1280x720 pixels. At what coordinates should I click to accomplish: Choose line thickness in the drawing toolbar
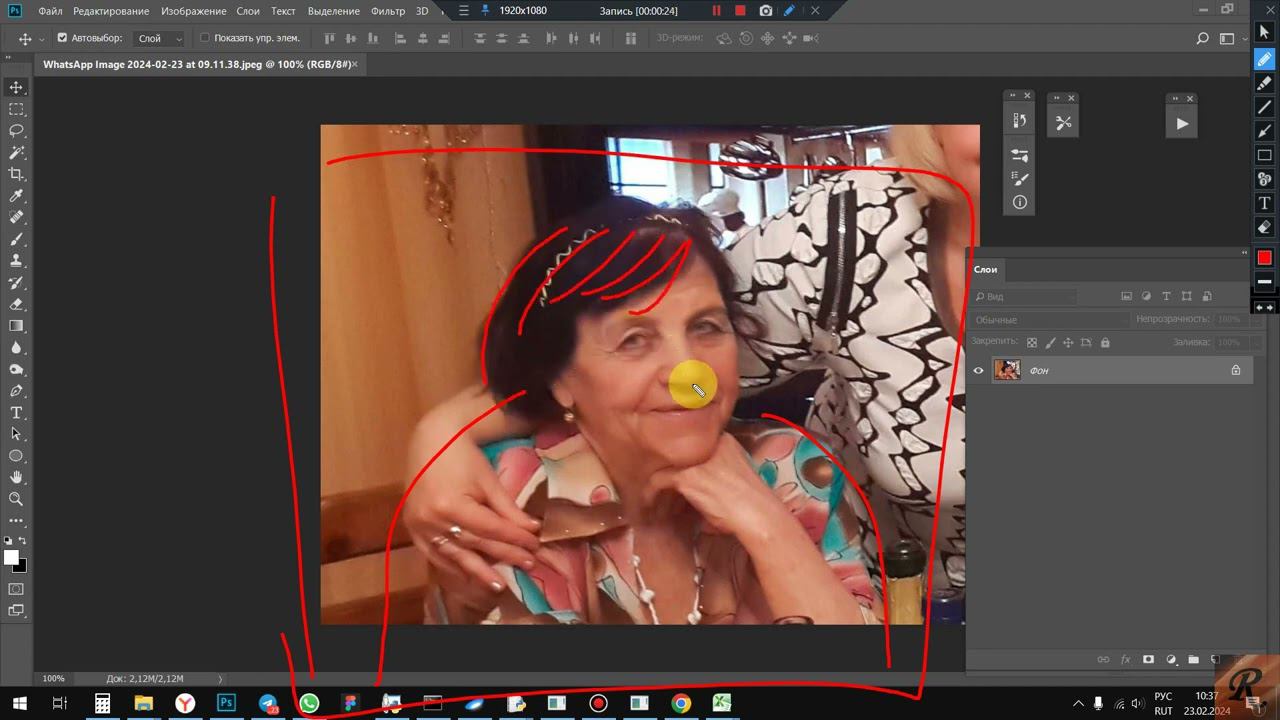(x=1264, y=282)
